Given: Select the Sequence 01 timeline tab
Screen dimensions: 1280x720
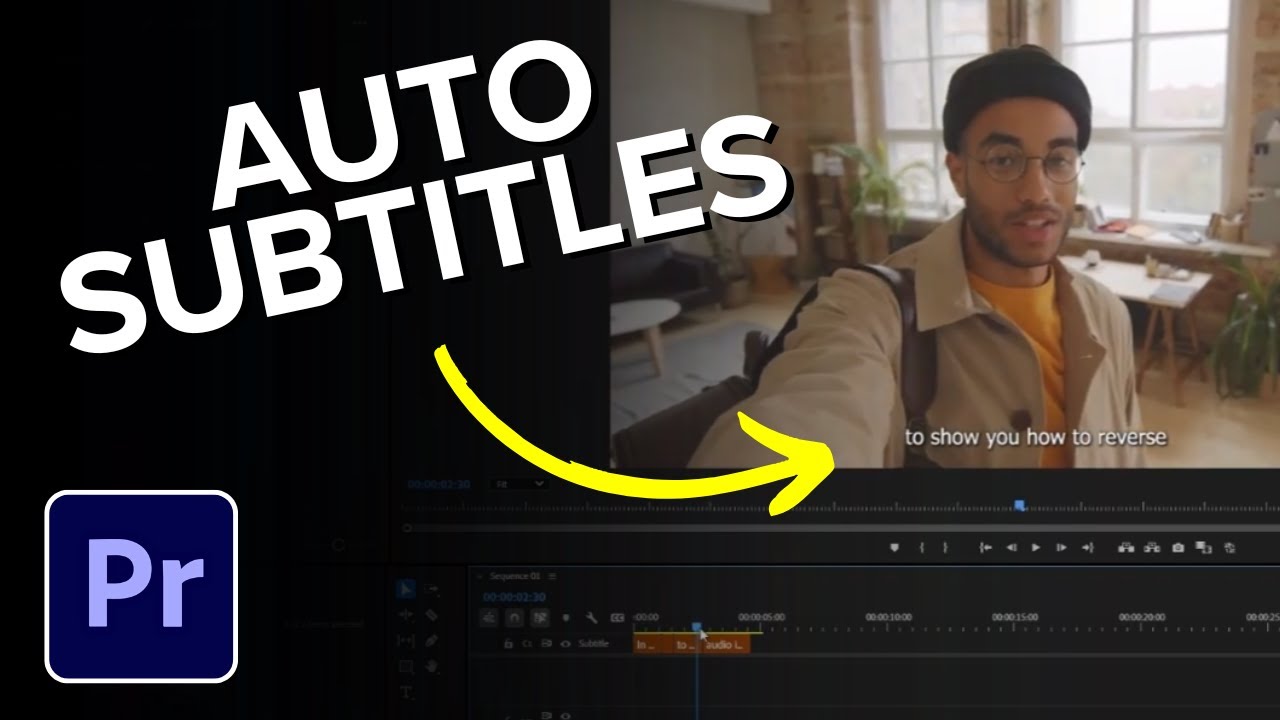Looking at the screenshot, I should 514,576.
